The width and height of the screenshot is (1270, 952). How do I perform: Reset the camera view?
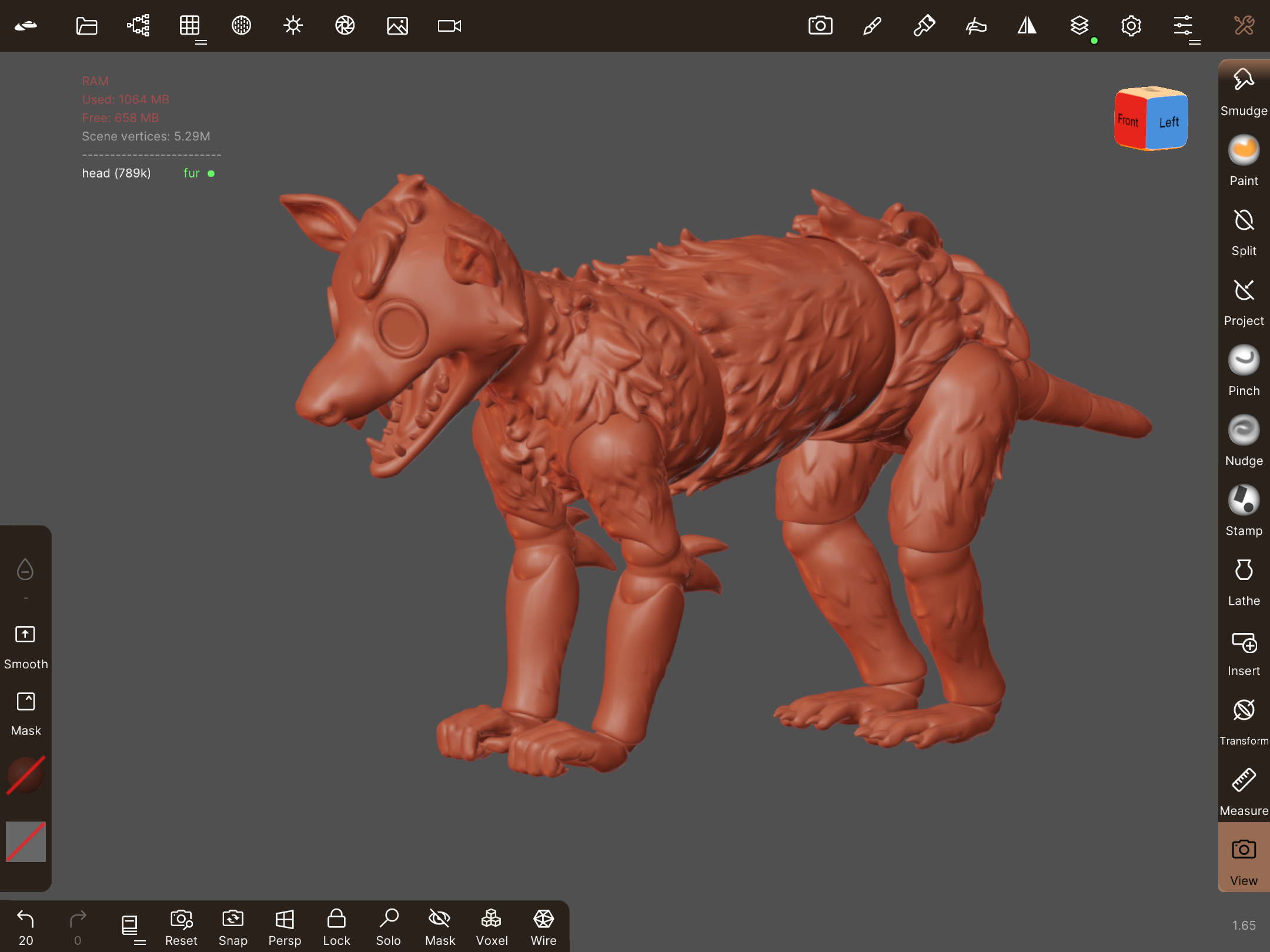click(181, 927)
